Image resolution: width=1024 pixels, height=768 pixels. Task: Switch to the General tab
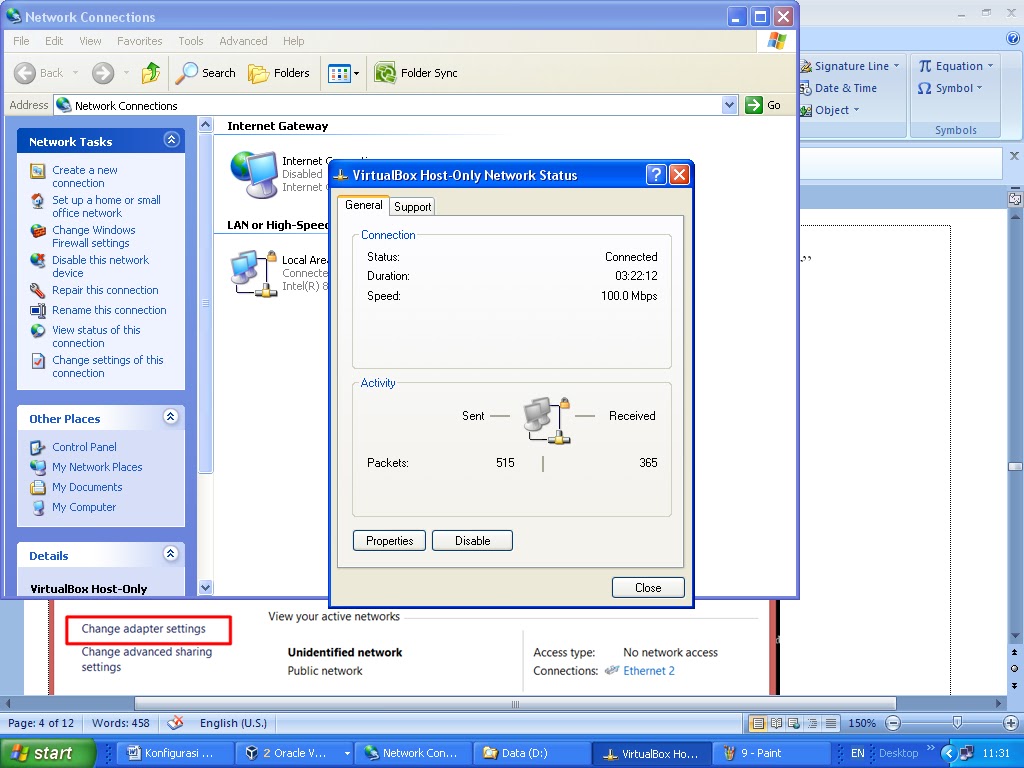[363, 205]
